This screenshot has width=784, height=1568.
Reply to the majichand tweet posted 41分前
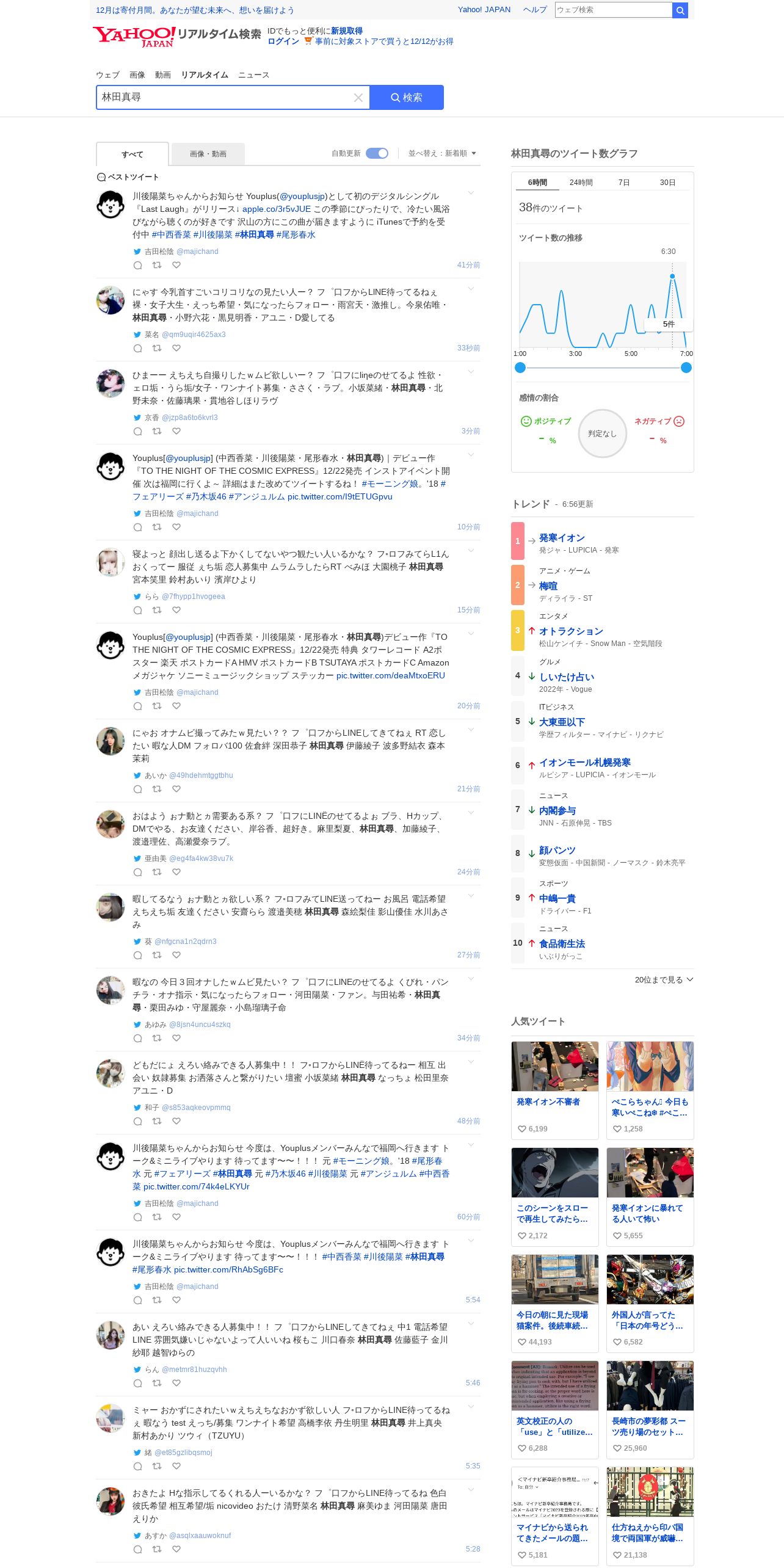(138, 265)
